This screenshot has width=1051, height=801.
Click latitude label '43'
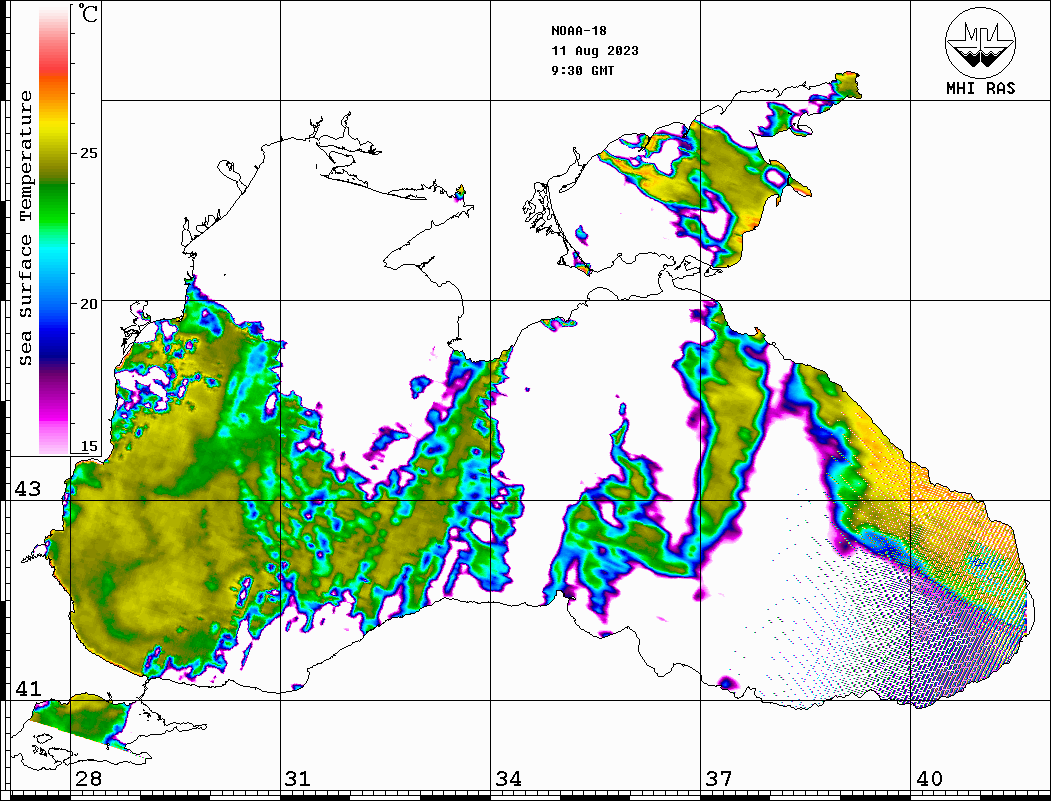tap(27, 489)
